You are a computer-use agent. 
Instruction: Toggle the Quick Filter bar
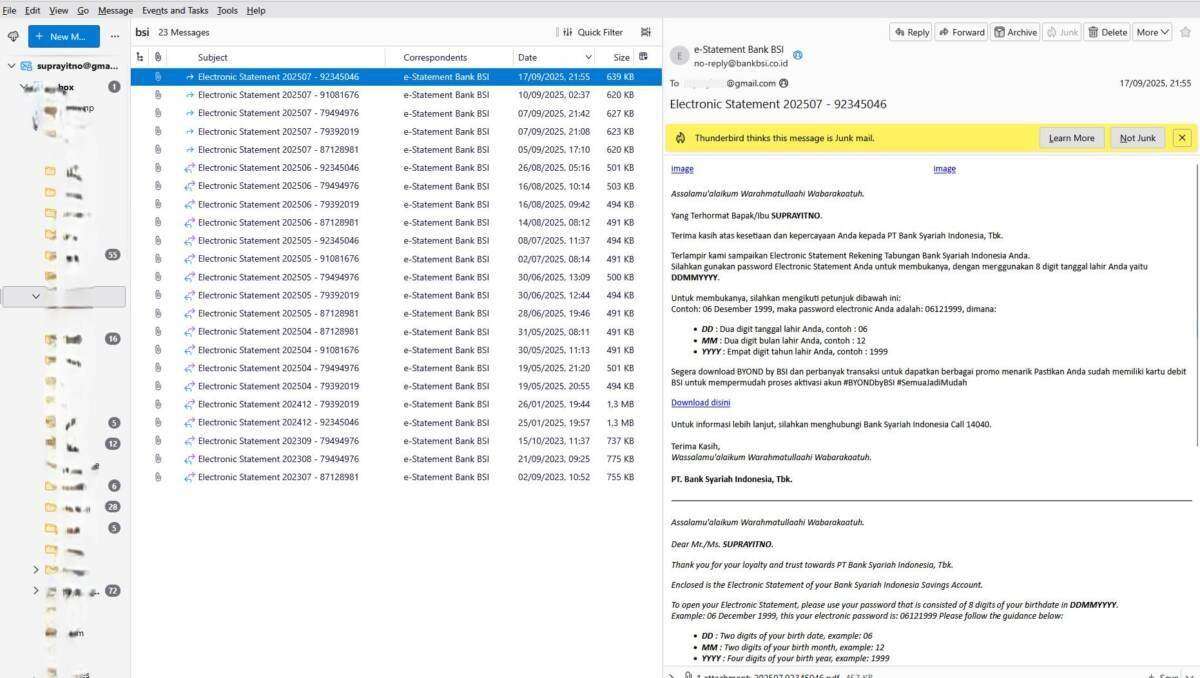coord(592,32)
